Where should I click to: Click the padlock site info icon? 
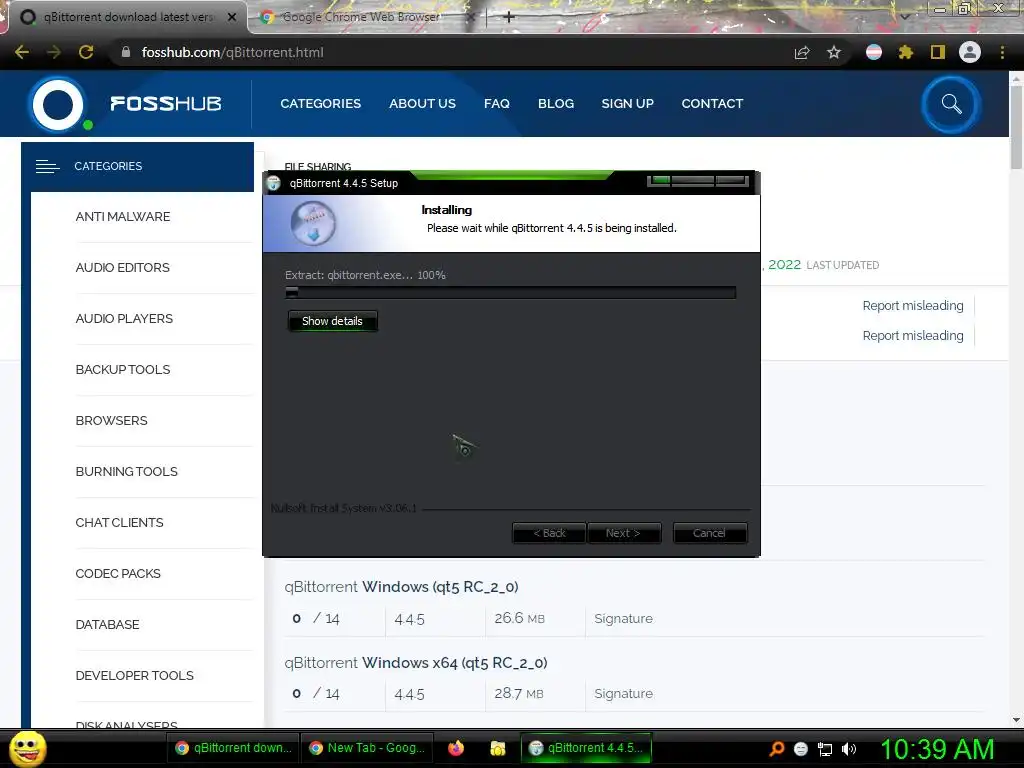coord(126,52)
